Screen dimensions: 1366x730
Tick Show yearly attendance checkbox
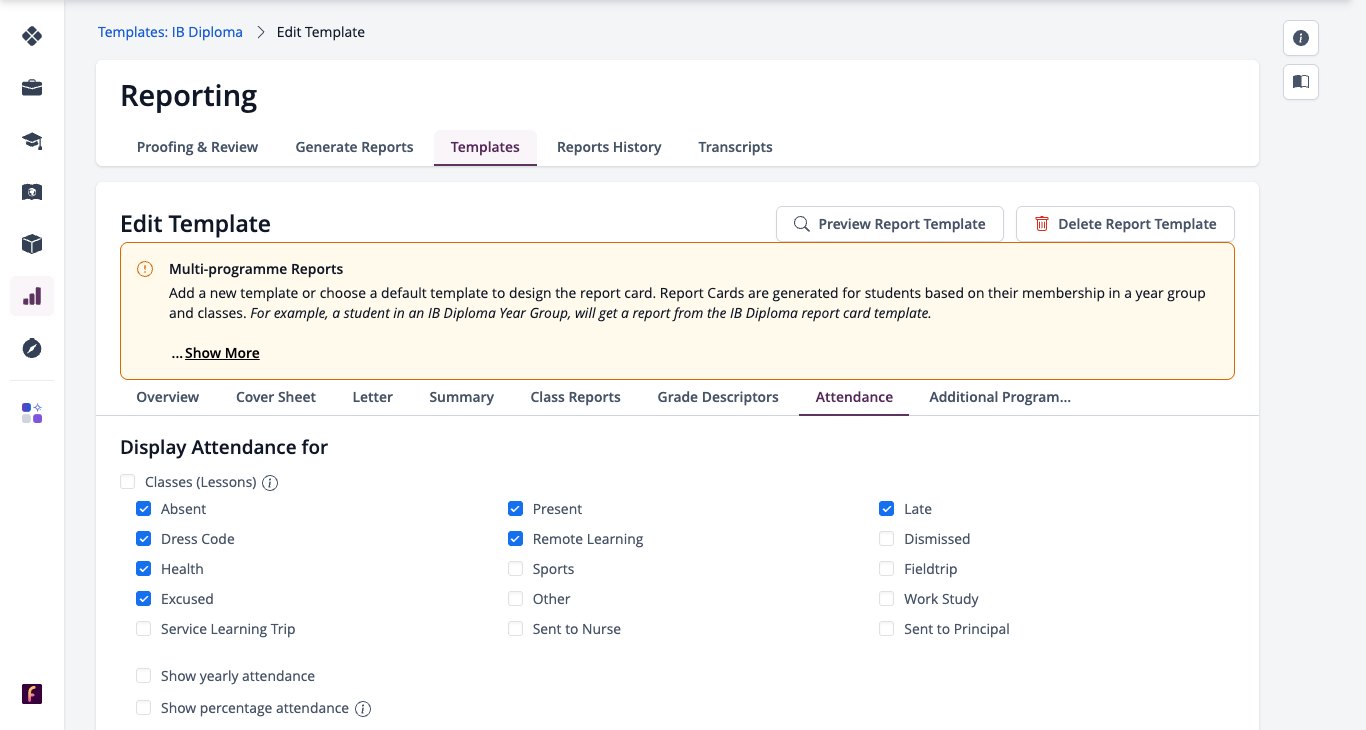pyautogui.click(x=144, y=676)
